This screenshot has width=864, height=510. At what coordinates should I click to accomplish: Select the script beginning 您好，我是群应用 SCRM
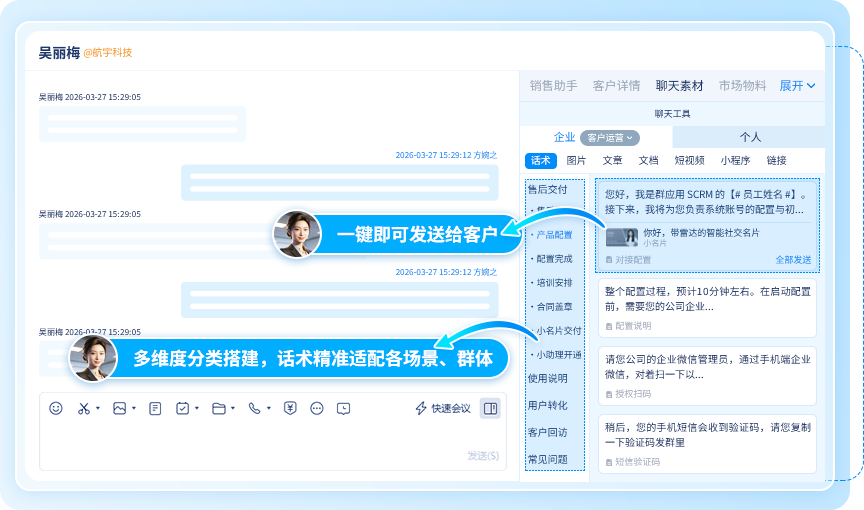[x=707, y=202]
